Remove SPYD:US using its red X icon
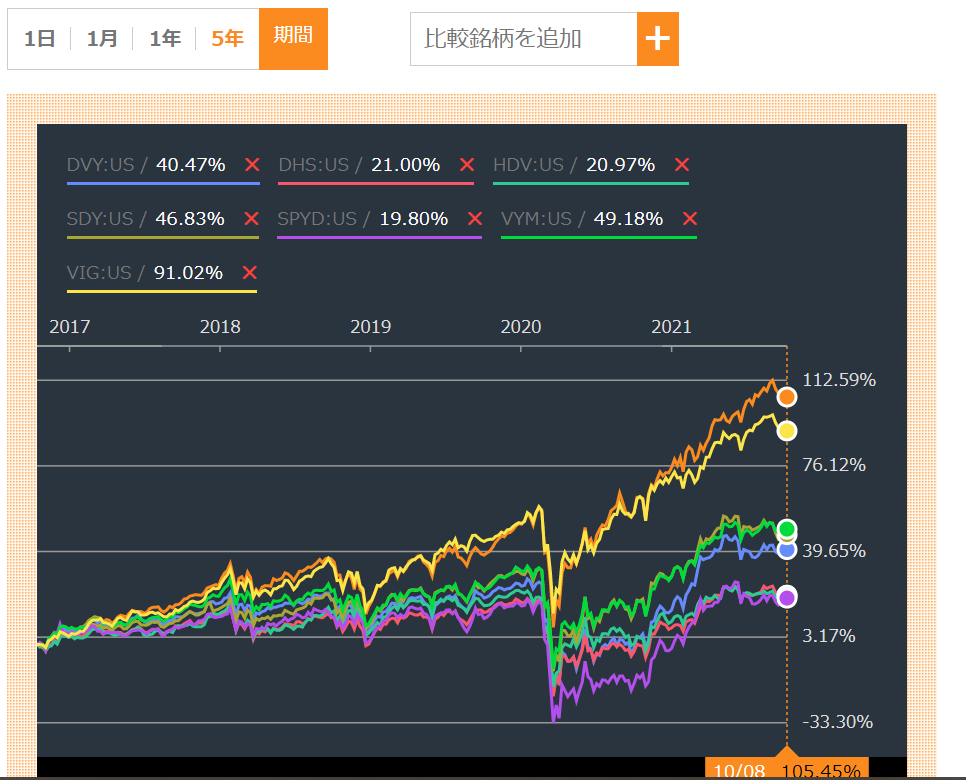 click(474, 219)
